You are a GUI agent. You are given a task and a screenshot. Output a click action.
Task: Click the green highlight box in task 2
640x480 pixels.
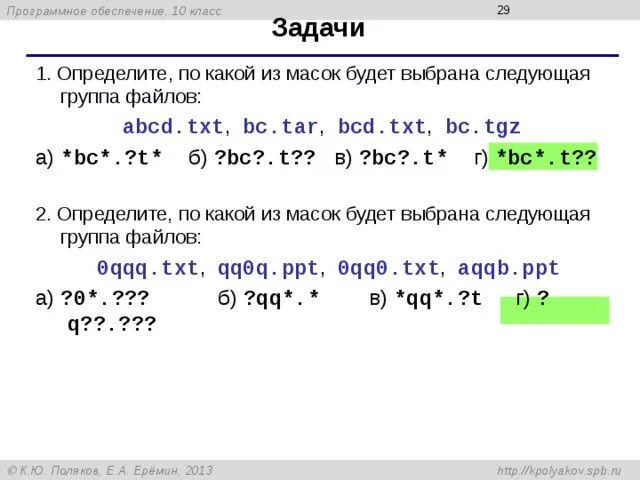pos(555,310)
